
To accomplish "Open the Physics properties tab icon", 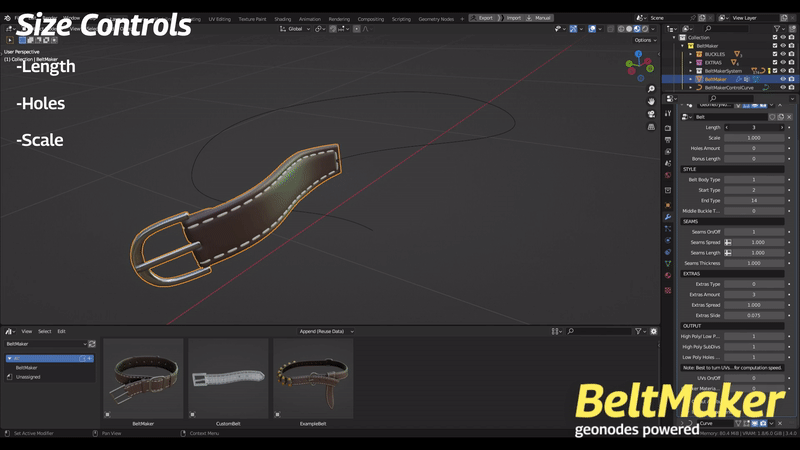I will (x=668, y=240).
